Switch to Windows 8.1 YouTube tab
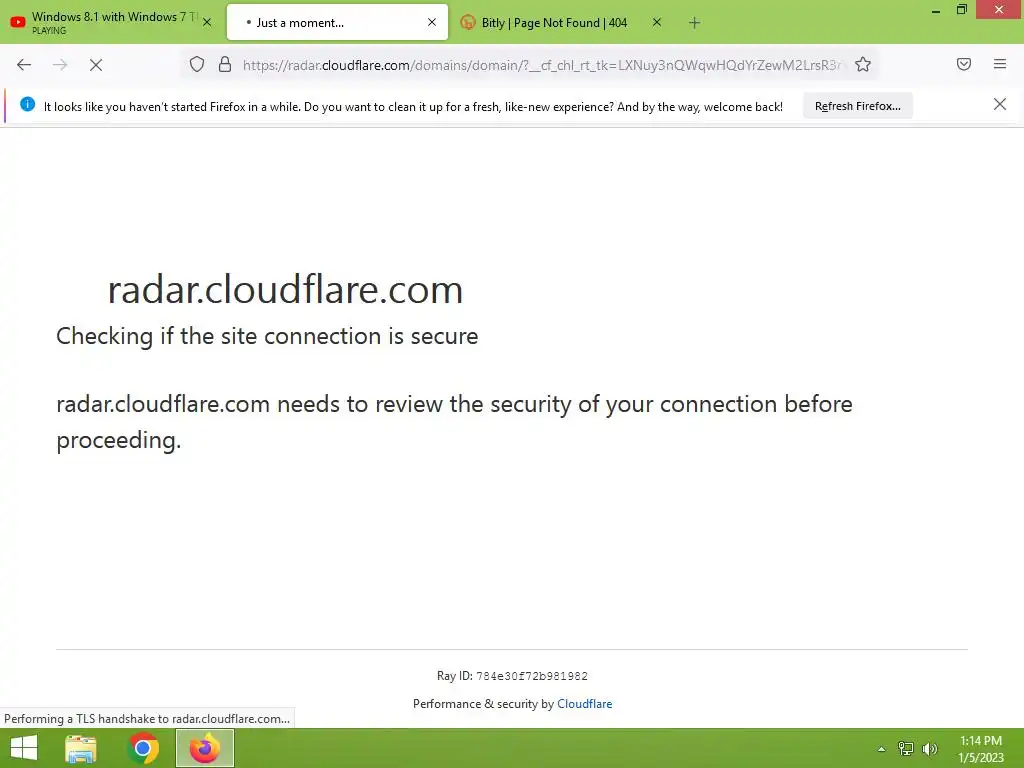This screenshot has width=1024, height=768. coord(112,22)
